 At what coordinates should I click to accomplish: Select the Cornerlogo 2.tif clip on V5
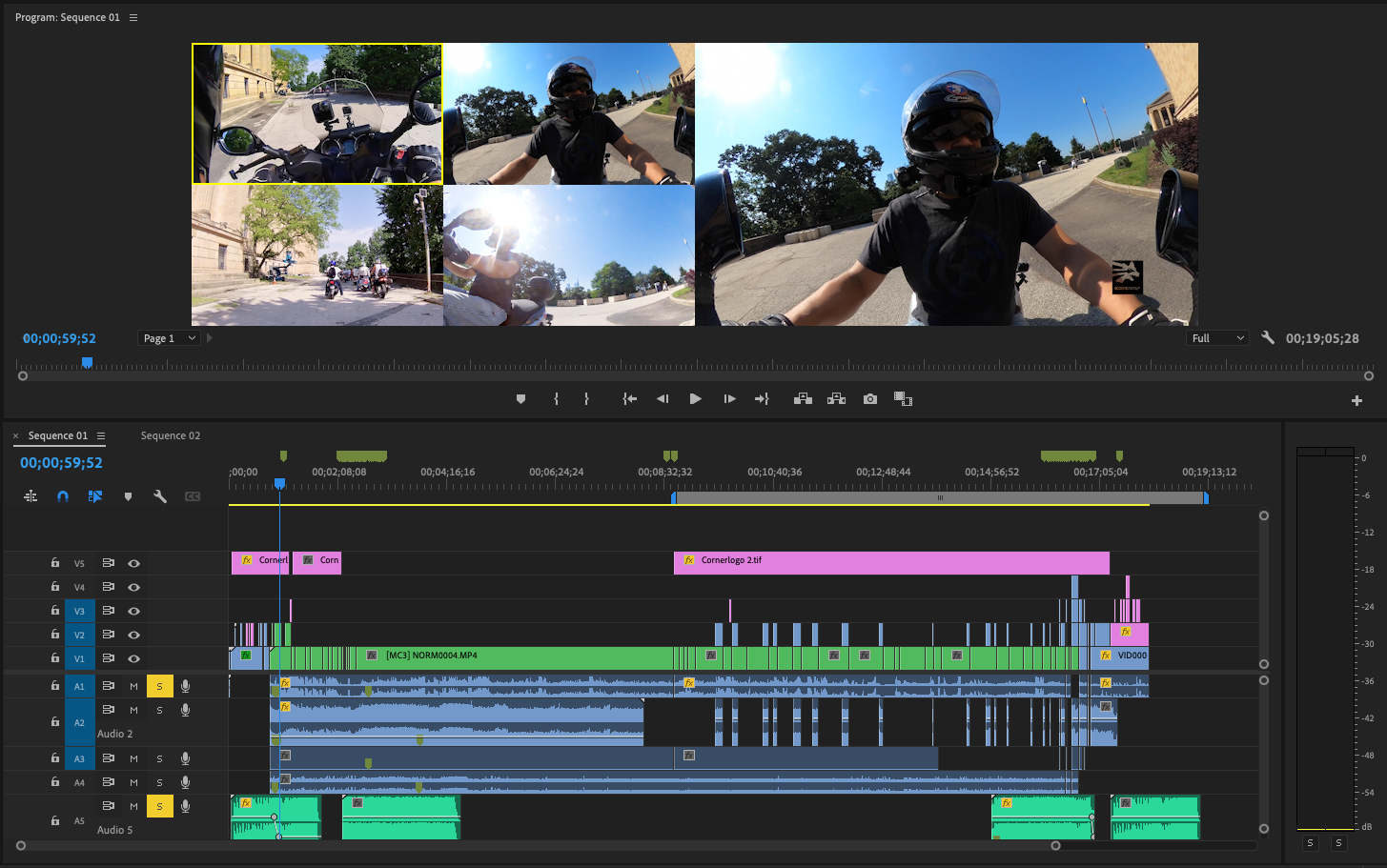point(891,563)
